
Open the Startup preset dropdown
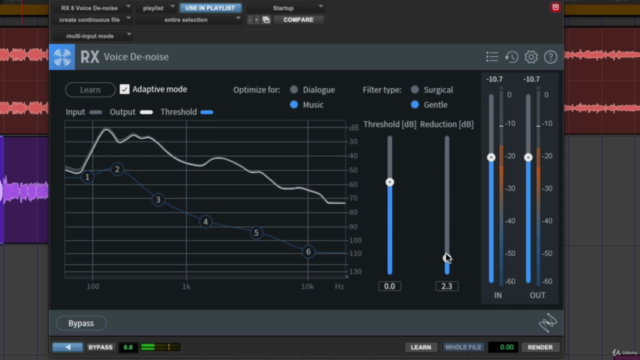pyautogui.click(x=285, y=8)
